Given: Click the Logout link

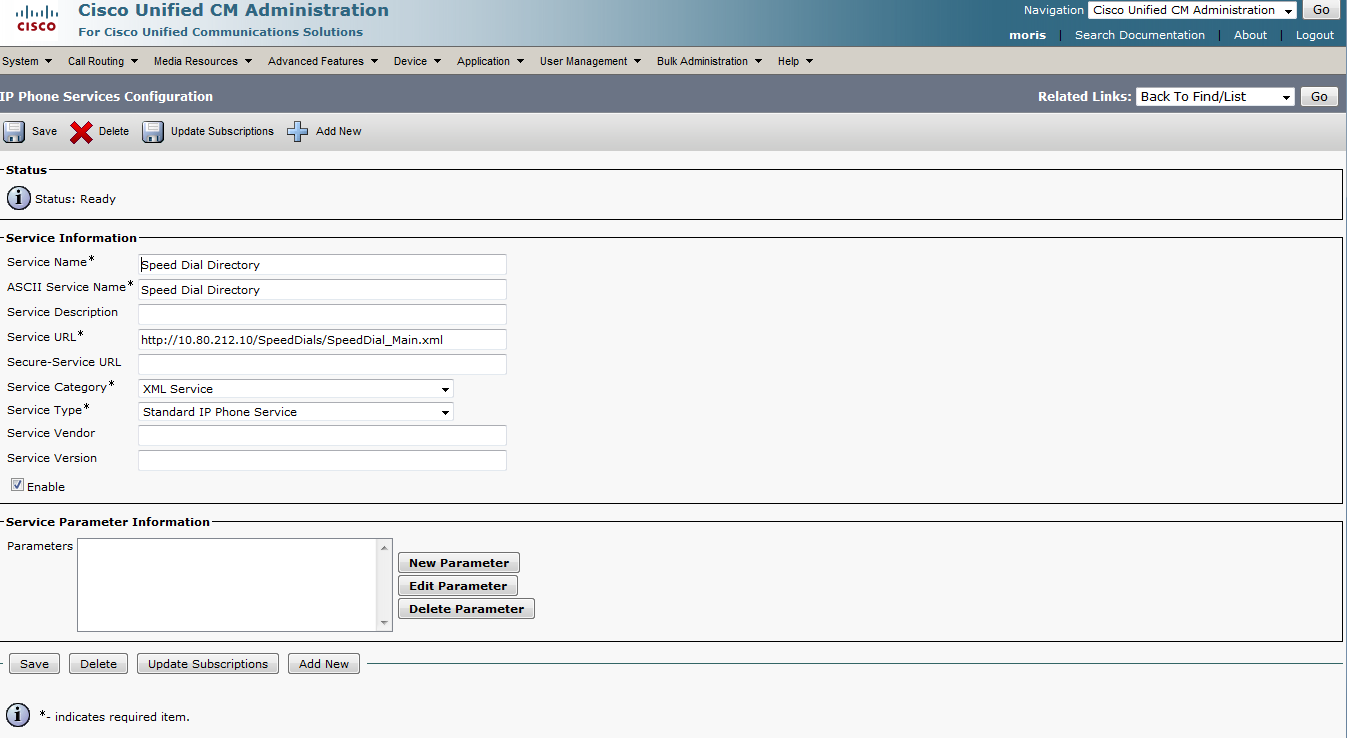Looking at the screenshot, I should (x=1315, y=35).
